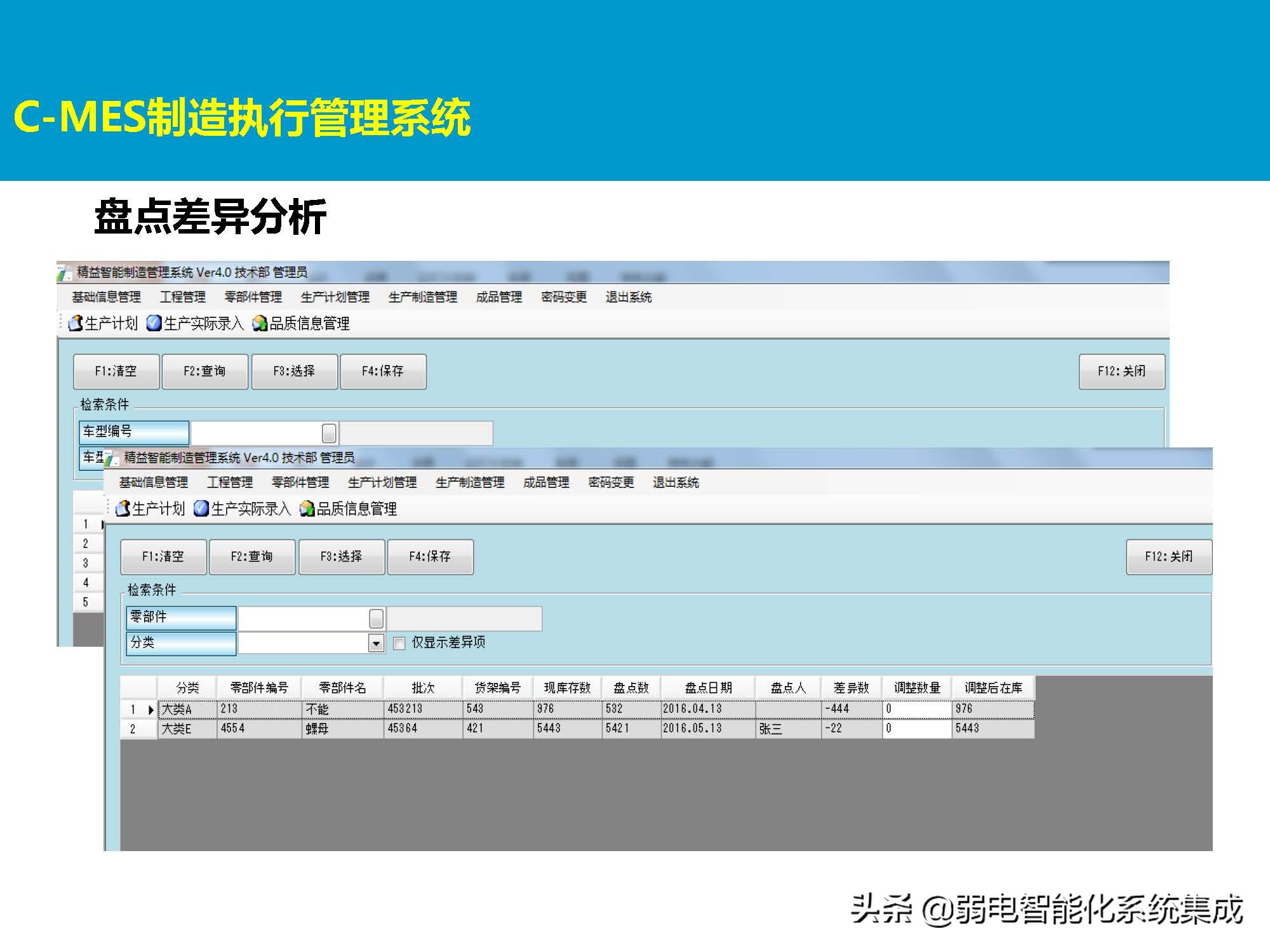Open 密码变更 menu in back window
Viewport: 1270px width, 952px height.
point(564,297)
